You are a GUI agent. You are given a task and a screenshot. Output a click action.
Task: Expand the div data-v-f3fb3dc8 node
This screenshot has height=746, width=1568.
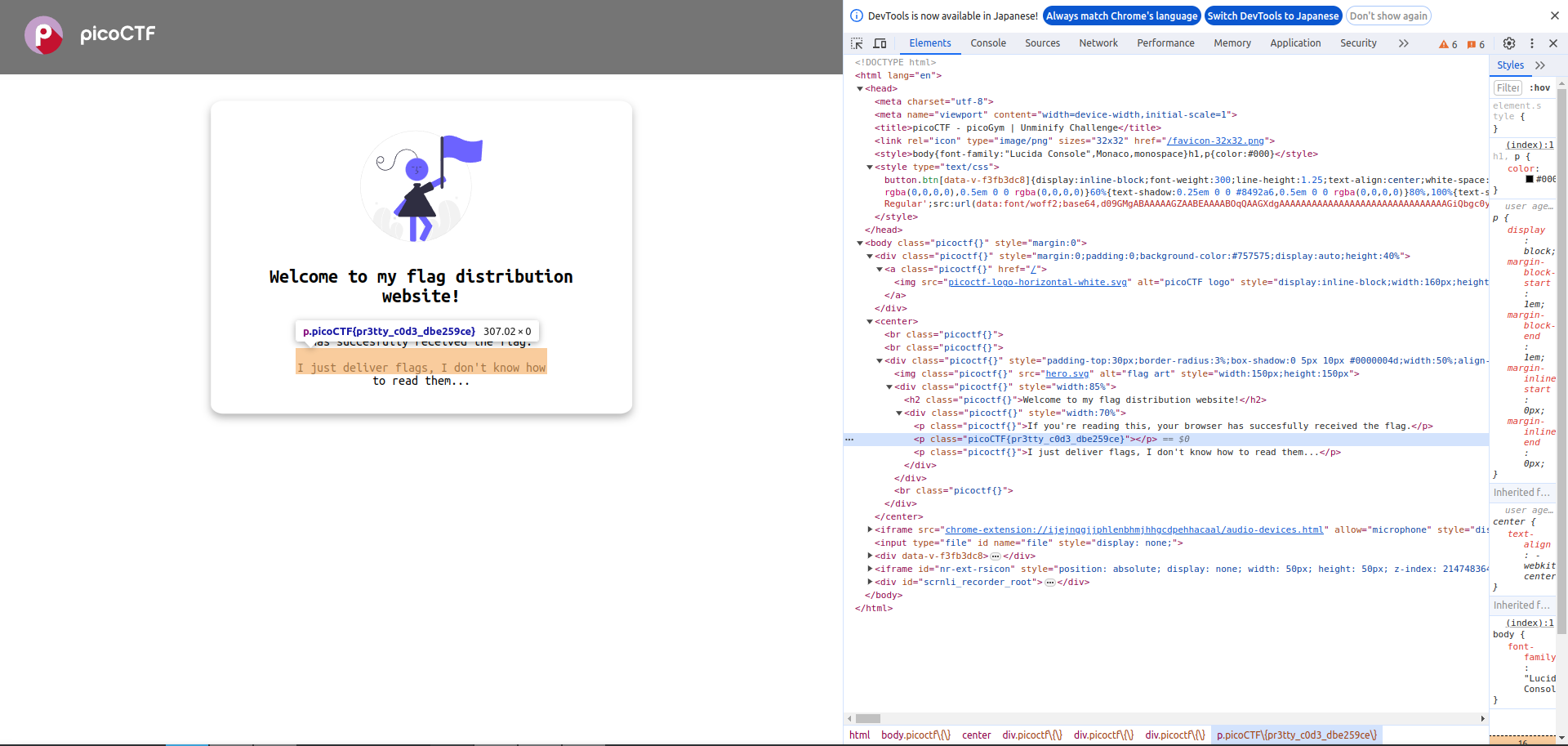click(870, 556)
